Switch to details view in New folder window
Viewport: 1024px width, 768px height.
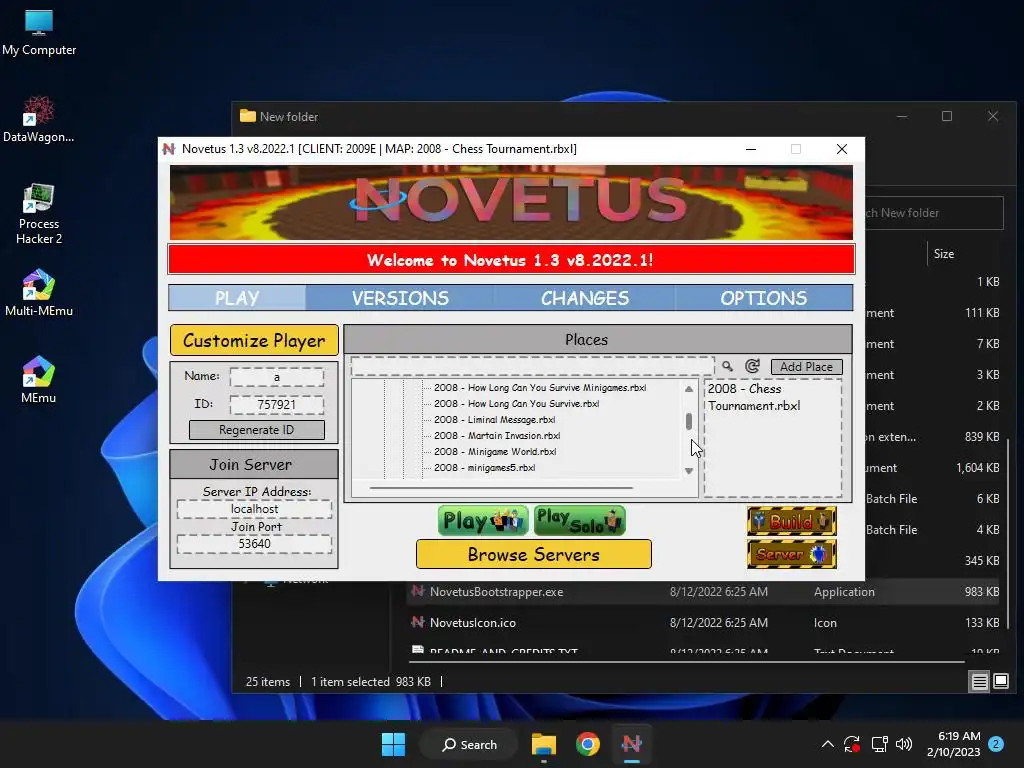pyautogui.click(x=980, y=682)
